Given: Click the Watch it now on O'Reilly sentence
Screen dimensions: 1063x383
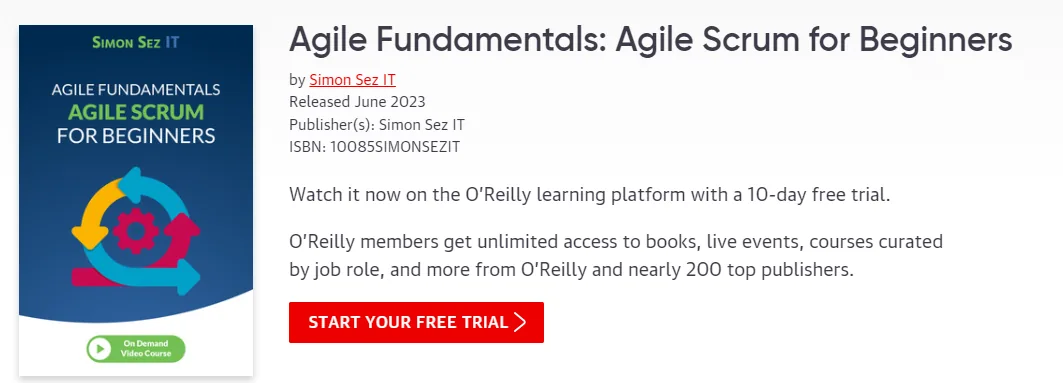Looking at the screenshot, I should (x=589, y=195).
